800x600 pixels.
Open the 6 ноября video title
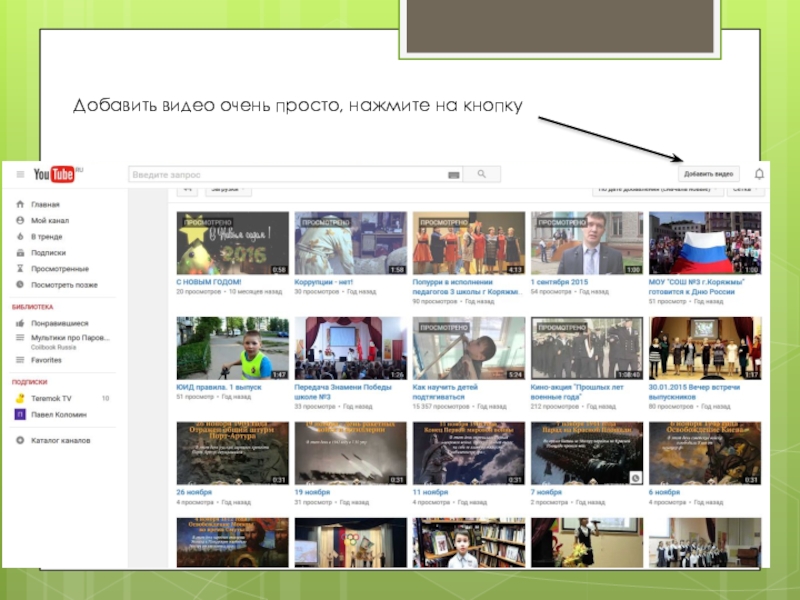(664, 492)
